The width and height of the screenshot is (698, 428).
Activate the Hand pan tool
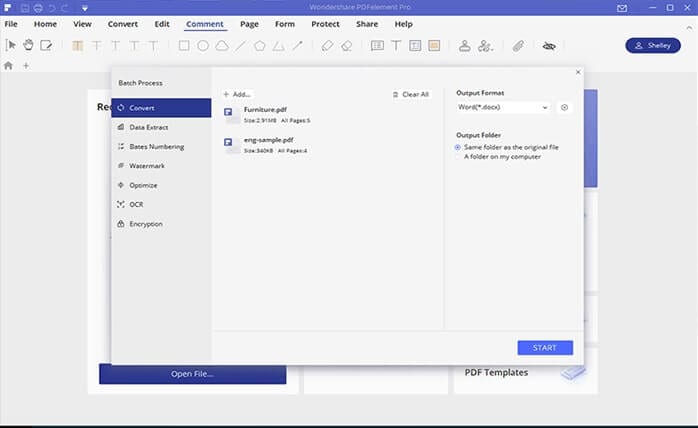pos(28,45)
